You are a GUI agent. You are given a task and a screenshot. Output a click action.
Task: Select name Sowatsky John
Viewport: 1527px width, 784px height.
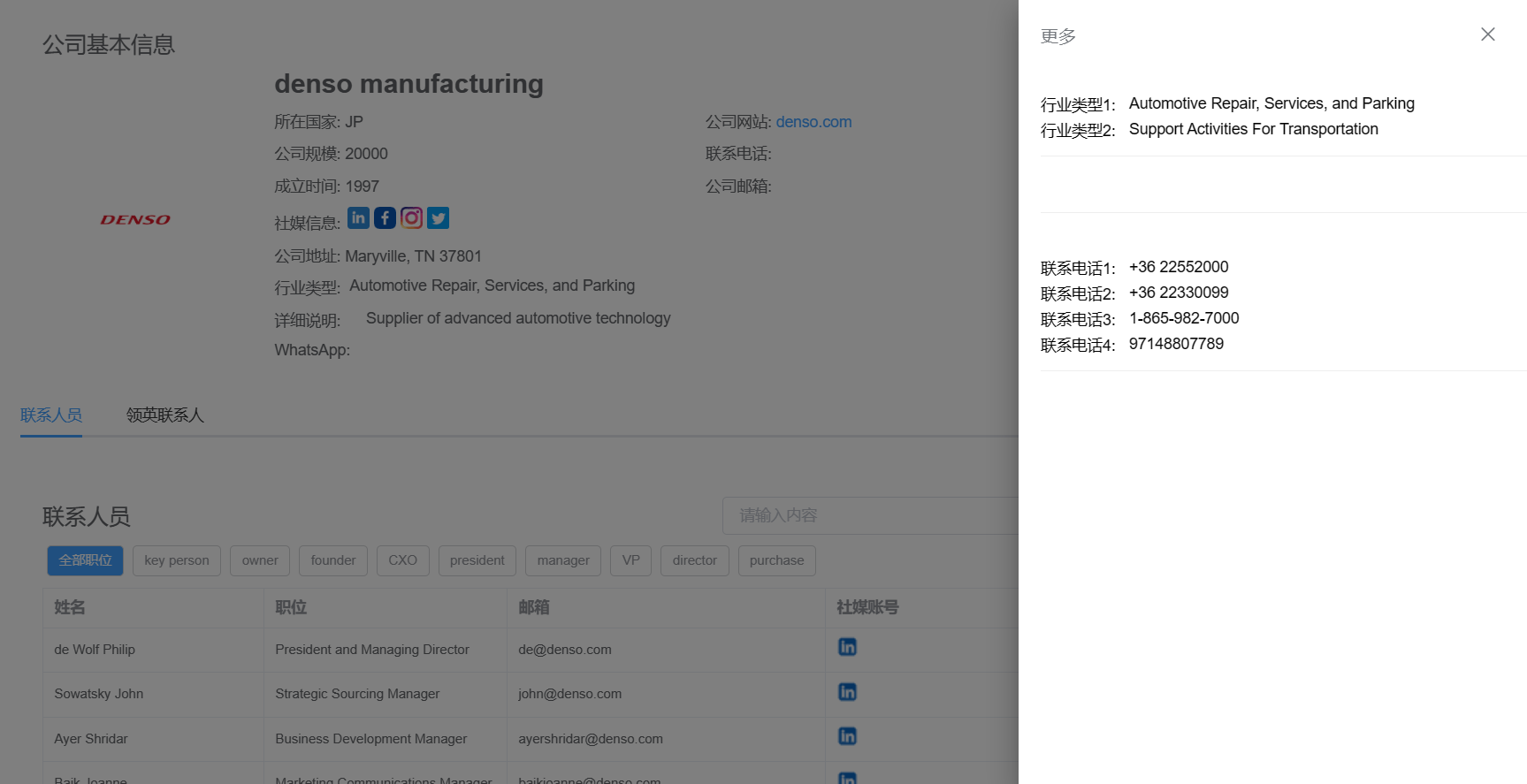pyautogui.click(x=99, y=694)
